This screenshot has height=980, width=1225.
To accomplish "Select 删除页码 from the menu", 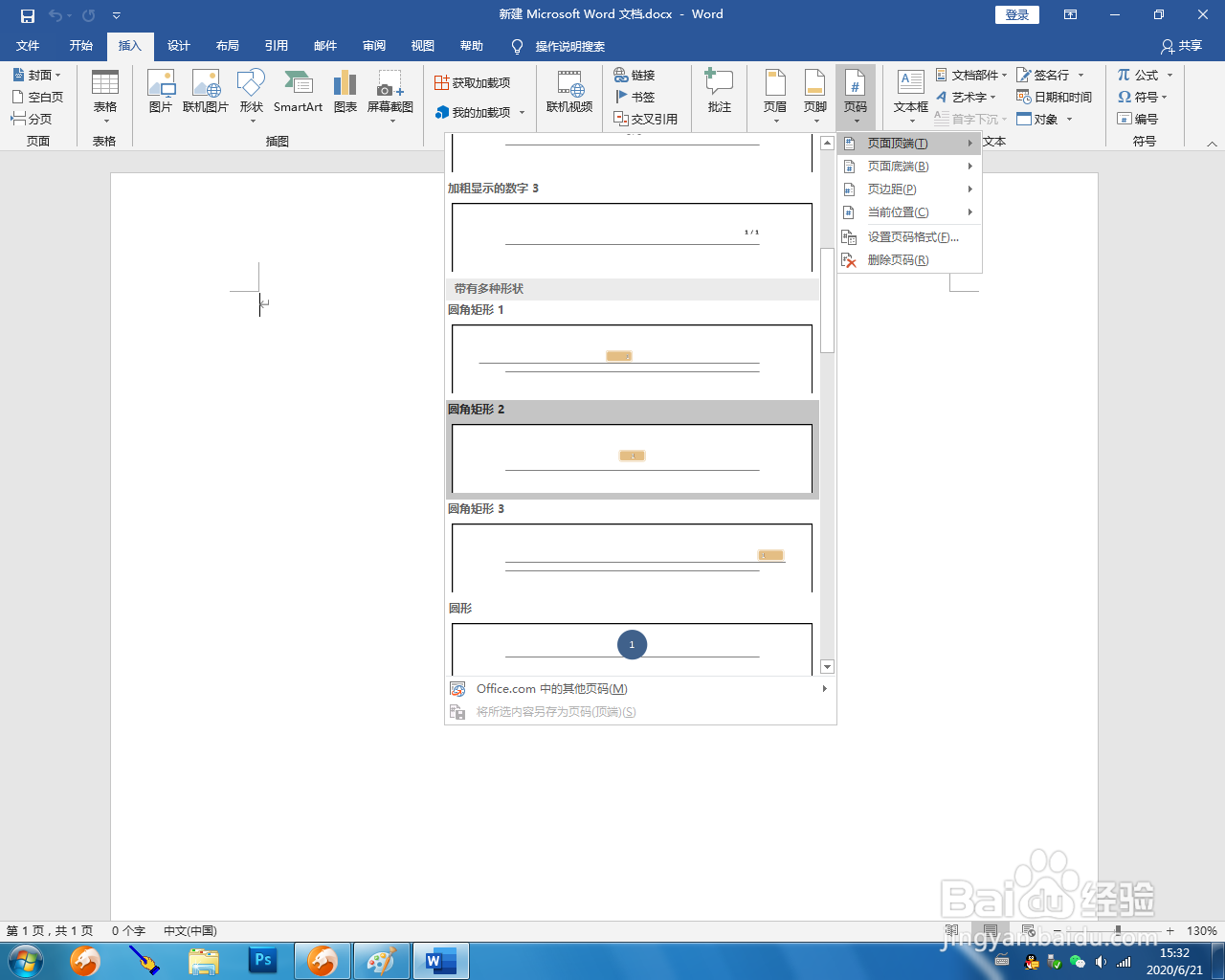I will [896, 259].
